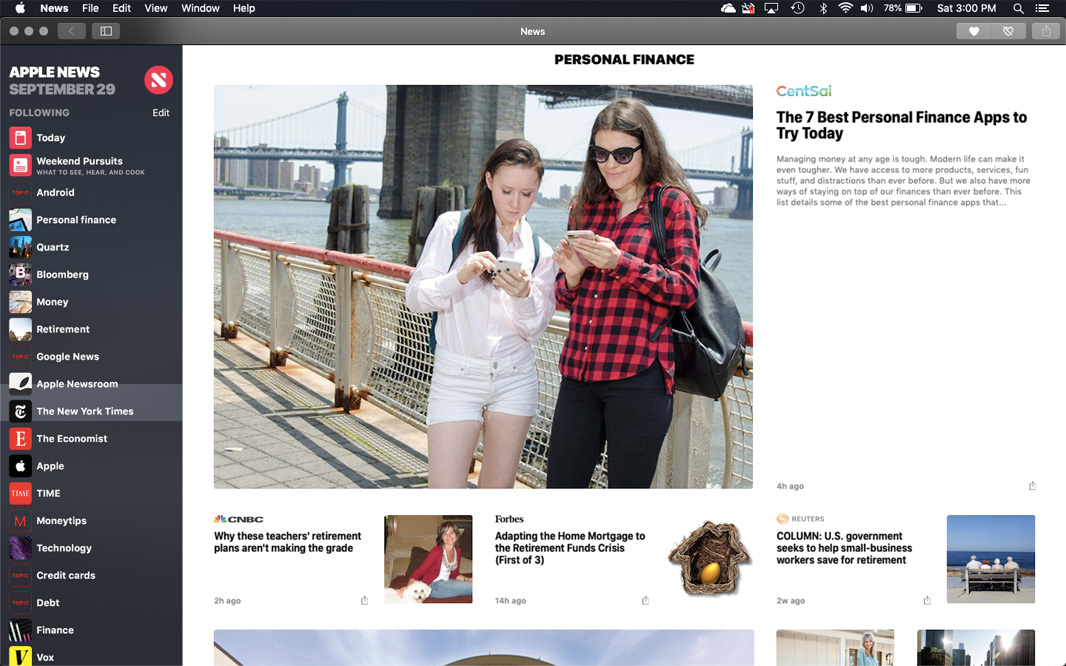Open Spotlight search in menu bar
The height and width of the screenshot is (666, 1066).
pyautogui.click(x=1019, y=8)
